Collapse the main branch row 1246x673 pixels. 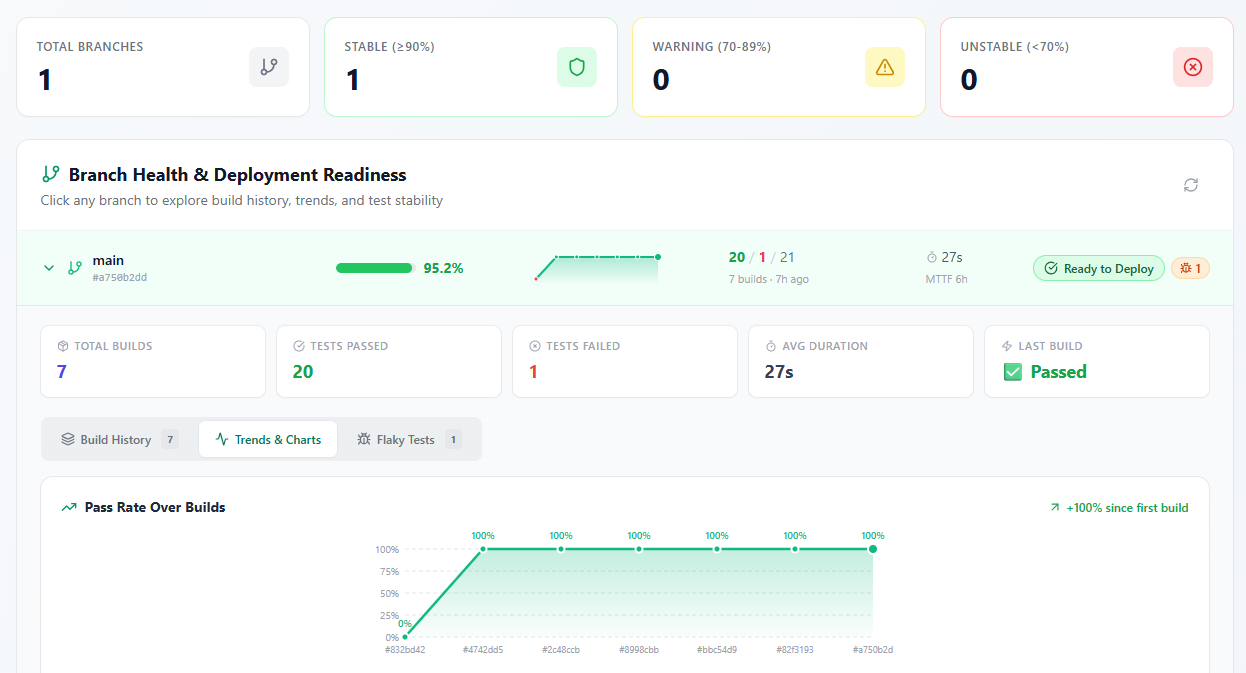(48, 267)
